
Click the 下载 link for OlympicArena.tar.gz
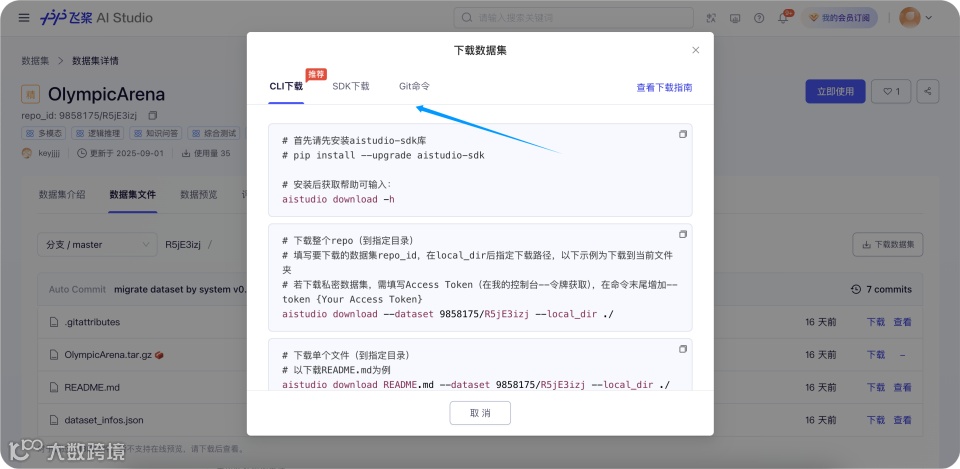876,355
